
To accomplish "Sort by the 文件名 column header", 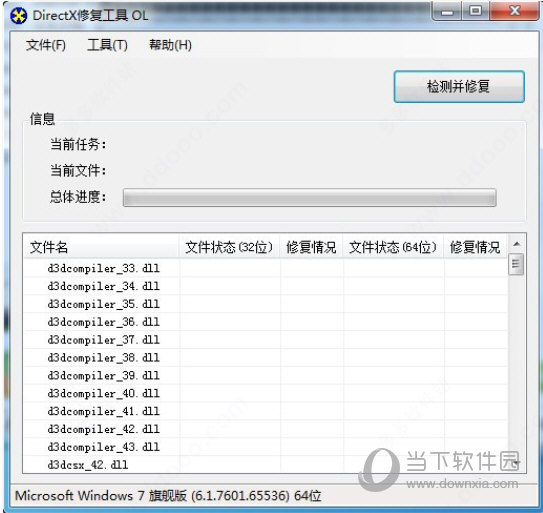I will pos(101,247).
